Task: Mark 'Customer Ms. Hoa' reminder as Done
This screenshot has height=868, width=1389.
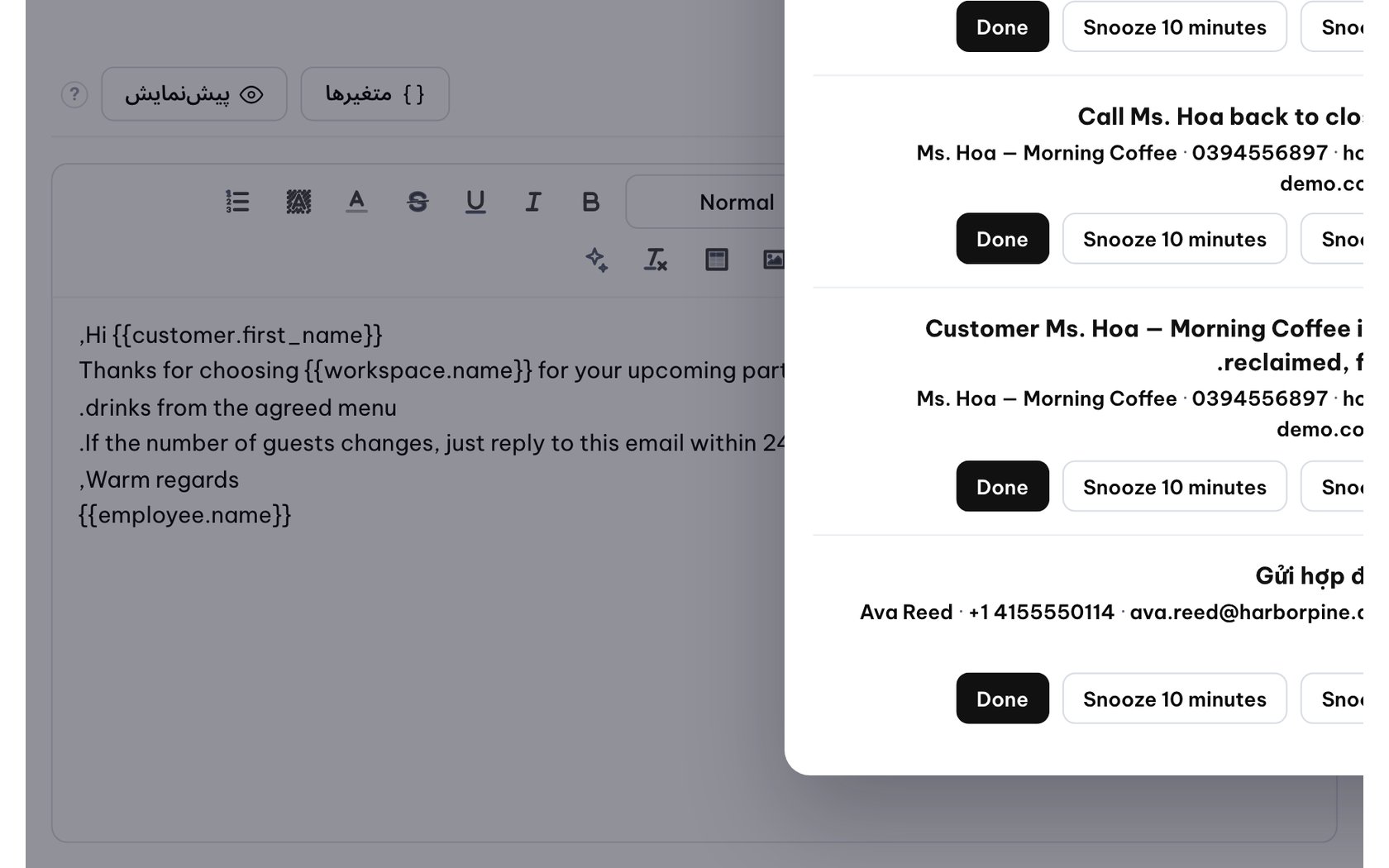Action: [x=1002, y=486]
